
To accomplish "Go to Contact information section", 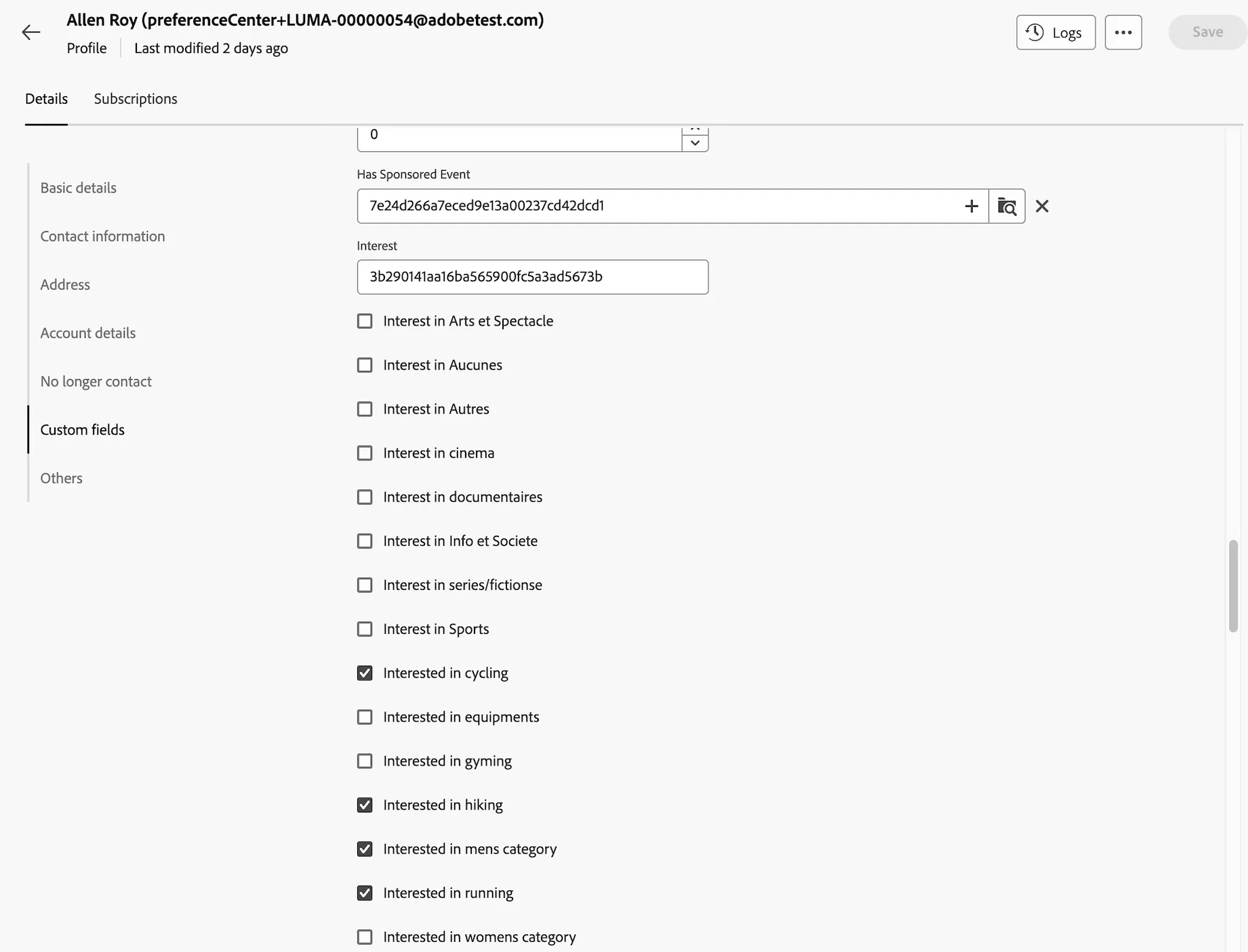I will pos(102,236).
